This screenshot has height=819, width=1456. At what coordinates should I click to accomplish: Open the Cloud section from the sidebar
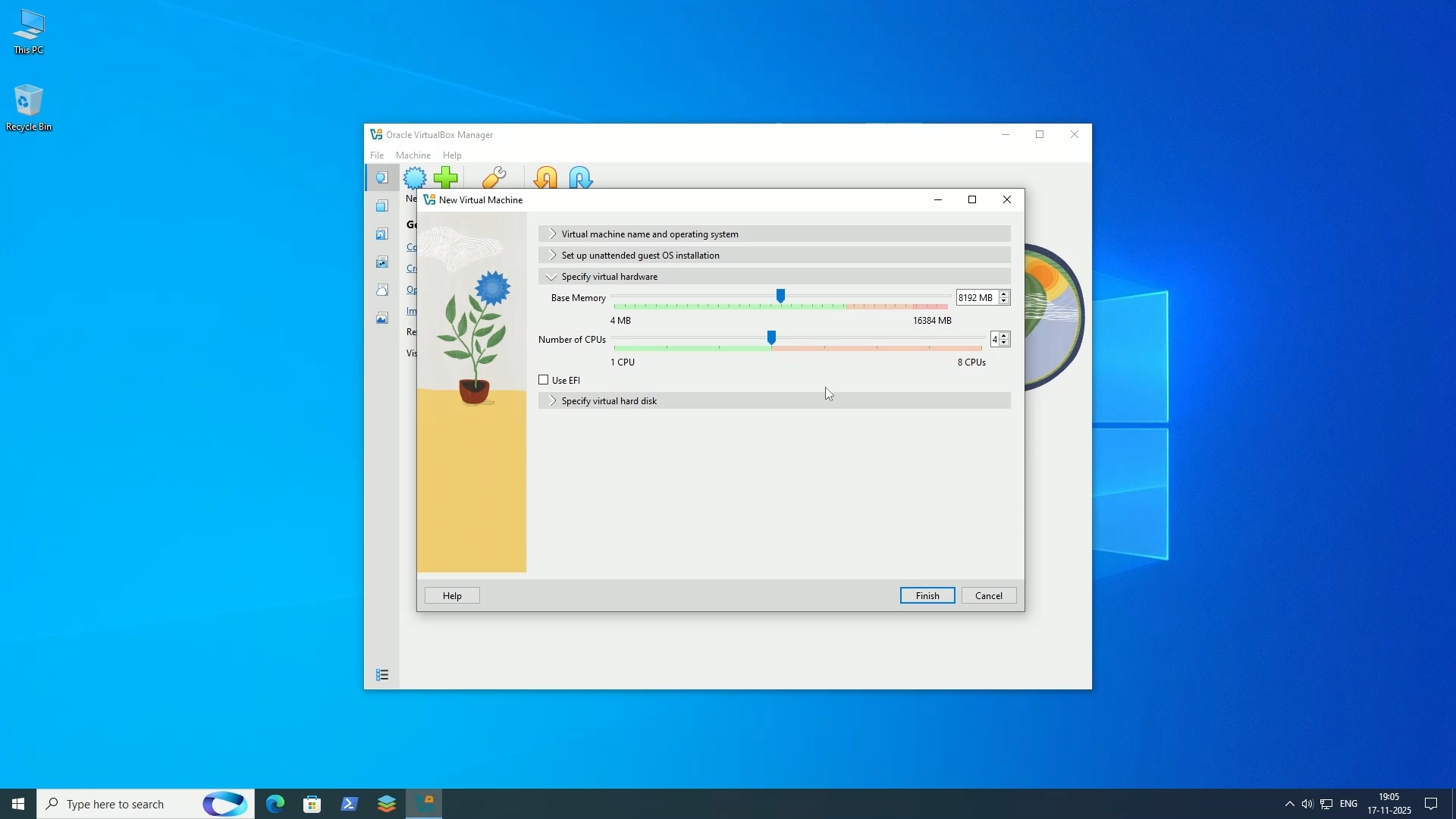pos(382,290)
